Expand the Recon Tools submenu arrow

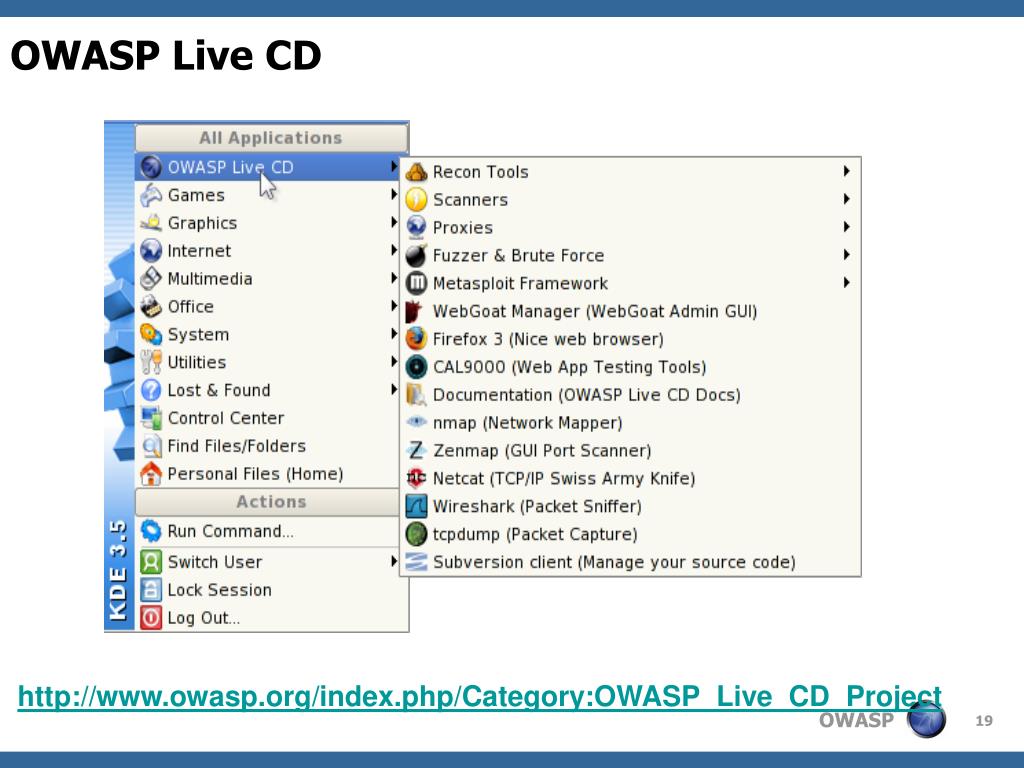click(846, 172)
